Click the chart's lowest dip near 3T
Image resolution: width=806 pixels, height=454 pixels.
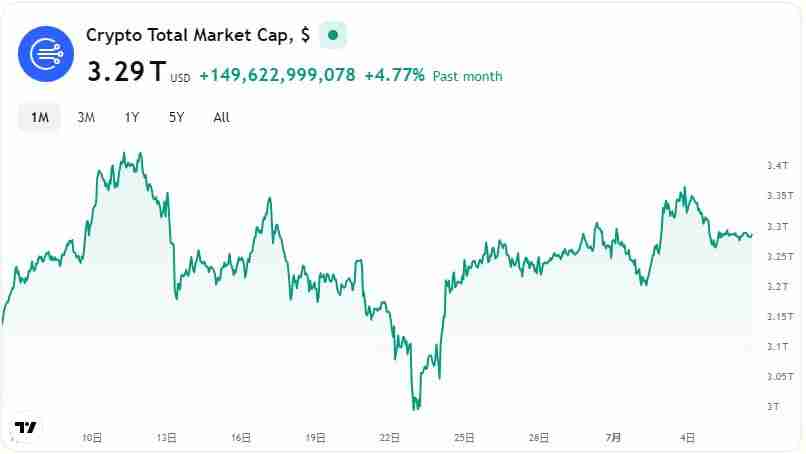(415, 407)
